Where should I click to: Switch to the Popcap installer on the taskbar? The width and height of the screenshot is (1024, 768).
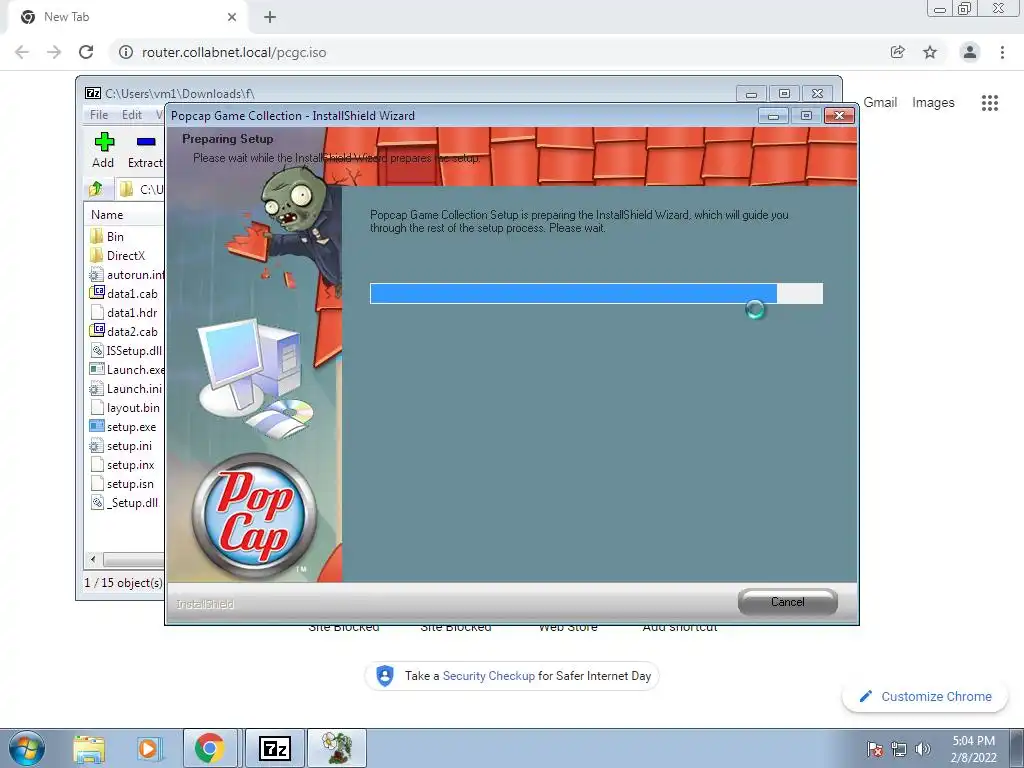point(337,748)
